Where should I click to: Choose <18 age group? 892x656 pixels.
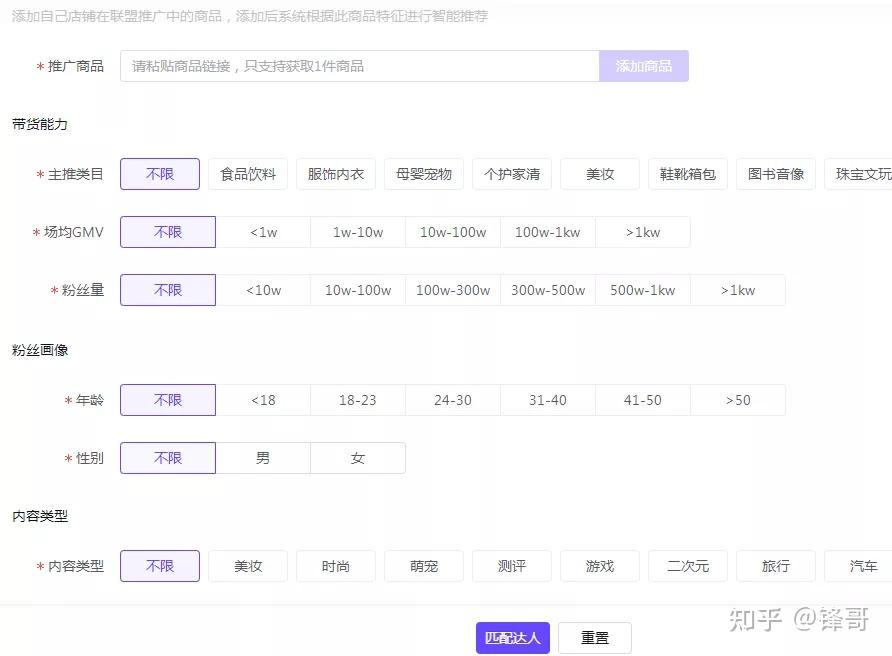click(263, 400)
